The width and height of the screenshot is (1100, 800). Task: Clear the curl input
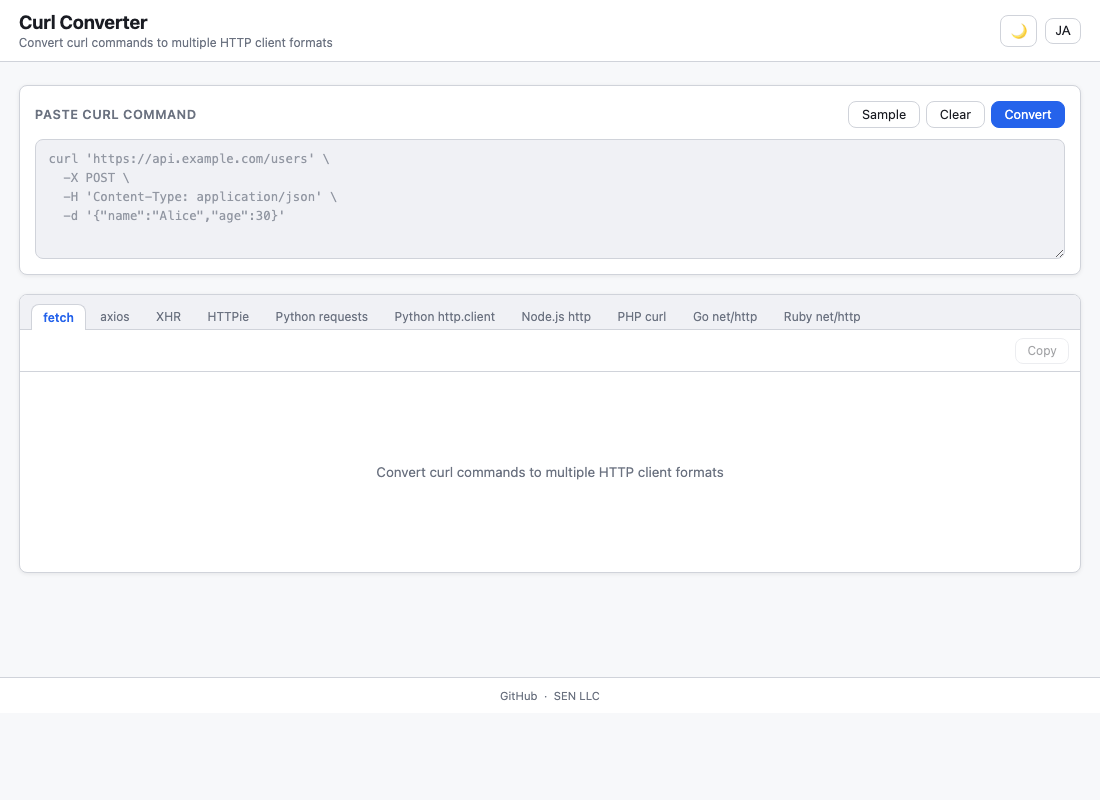click(x=955, y=114)
